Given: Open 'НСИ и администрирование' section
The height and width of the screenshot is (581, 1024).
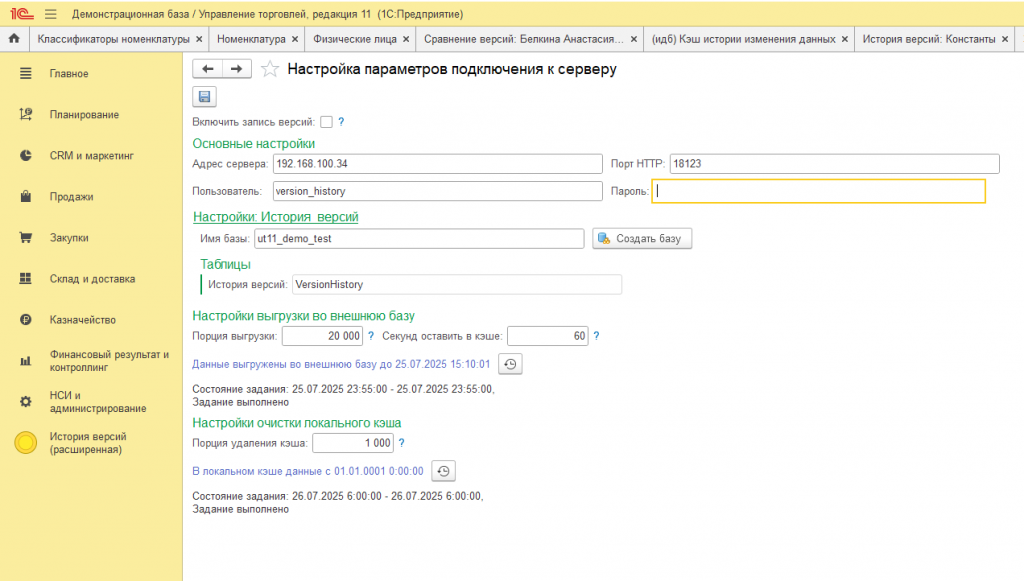Looking at the screenshot, I should click(98, 402).
